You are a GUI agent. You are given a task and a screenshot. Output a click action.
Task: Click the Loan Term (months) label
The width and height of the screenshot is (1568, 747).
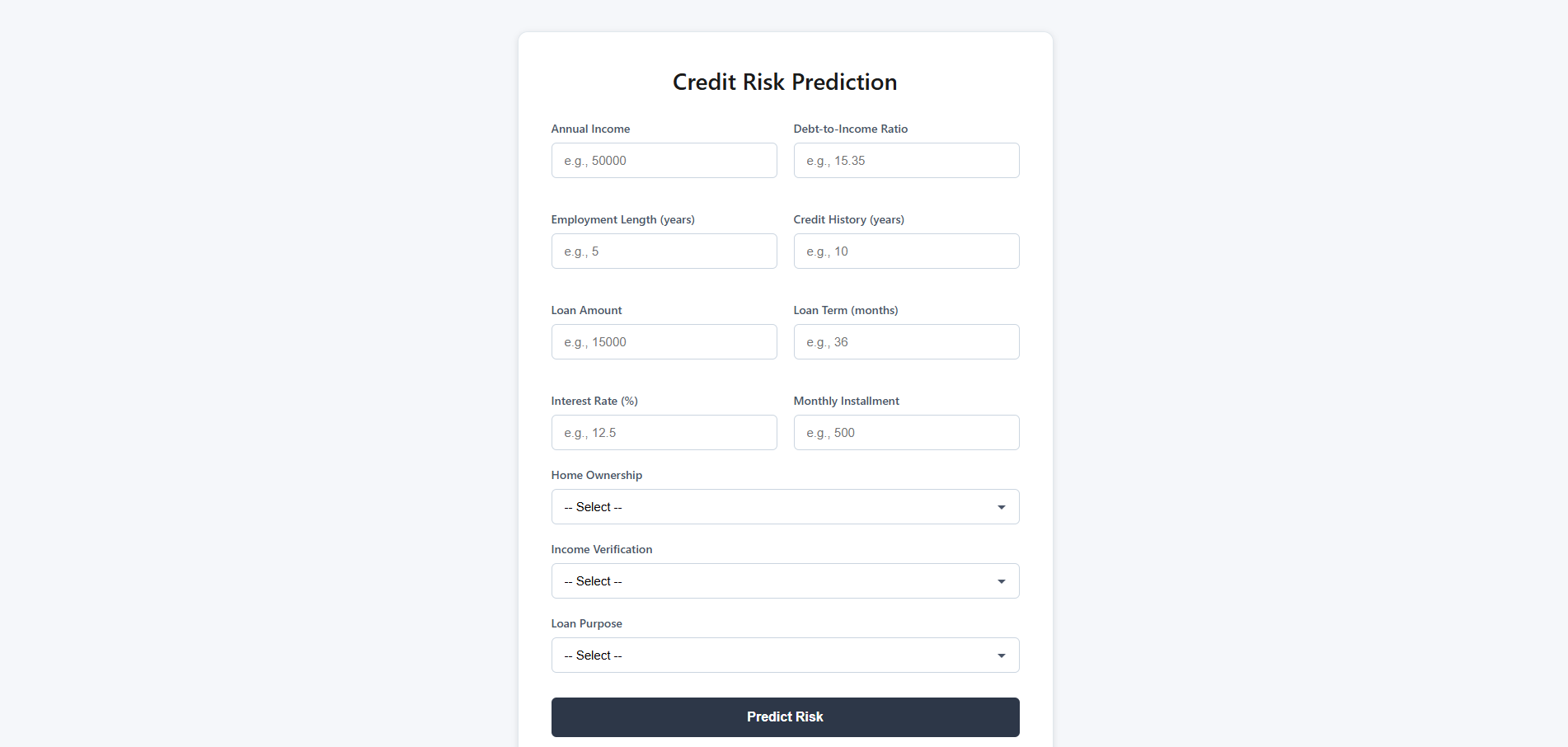(845, 310)
